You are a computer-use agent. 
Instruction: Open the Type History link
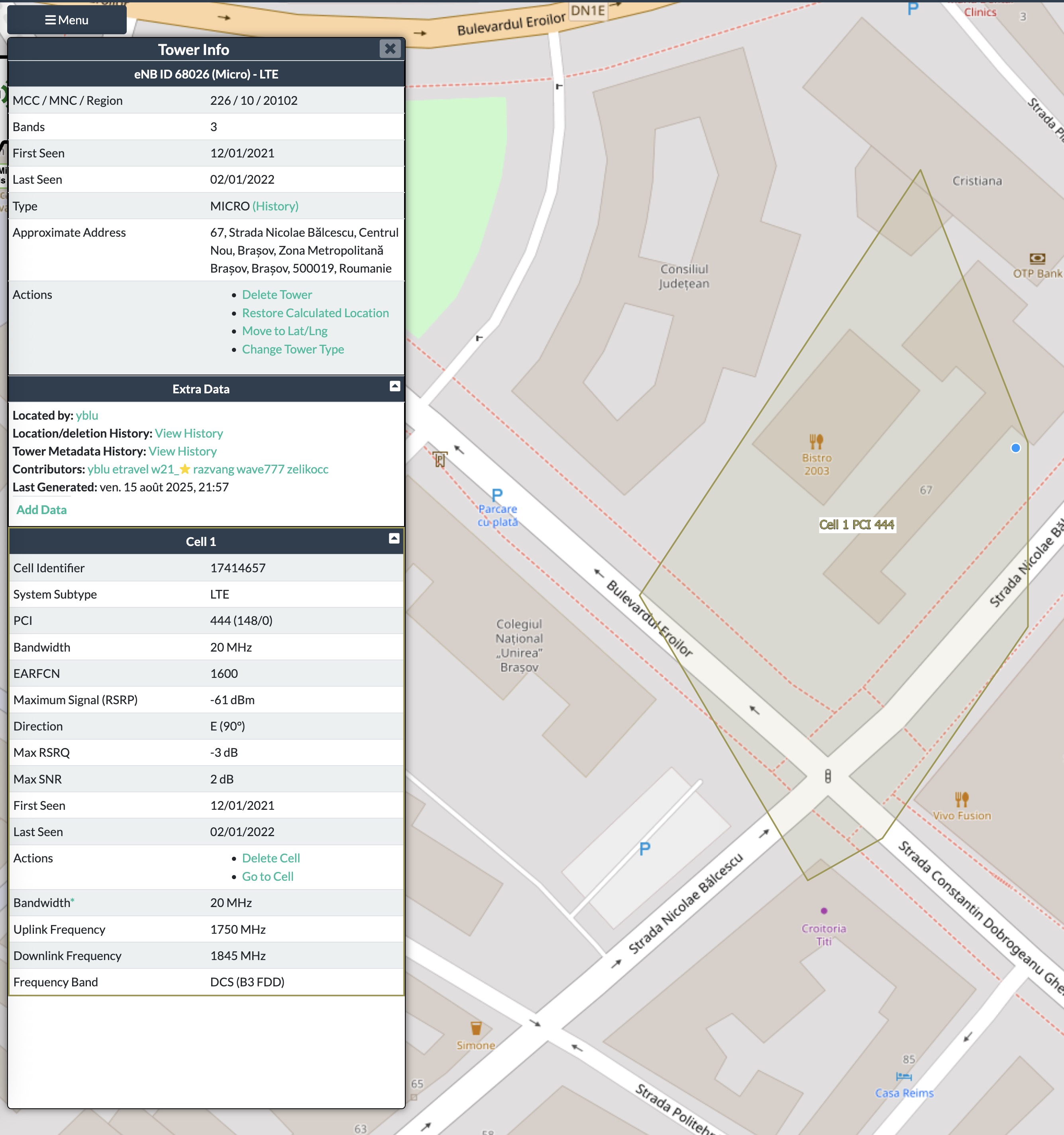[x=275, y=206]
